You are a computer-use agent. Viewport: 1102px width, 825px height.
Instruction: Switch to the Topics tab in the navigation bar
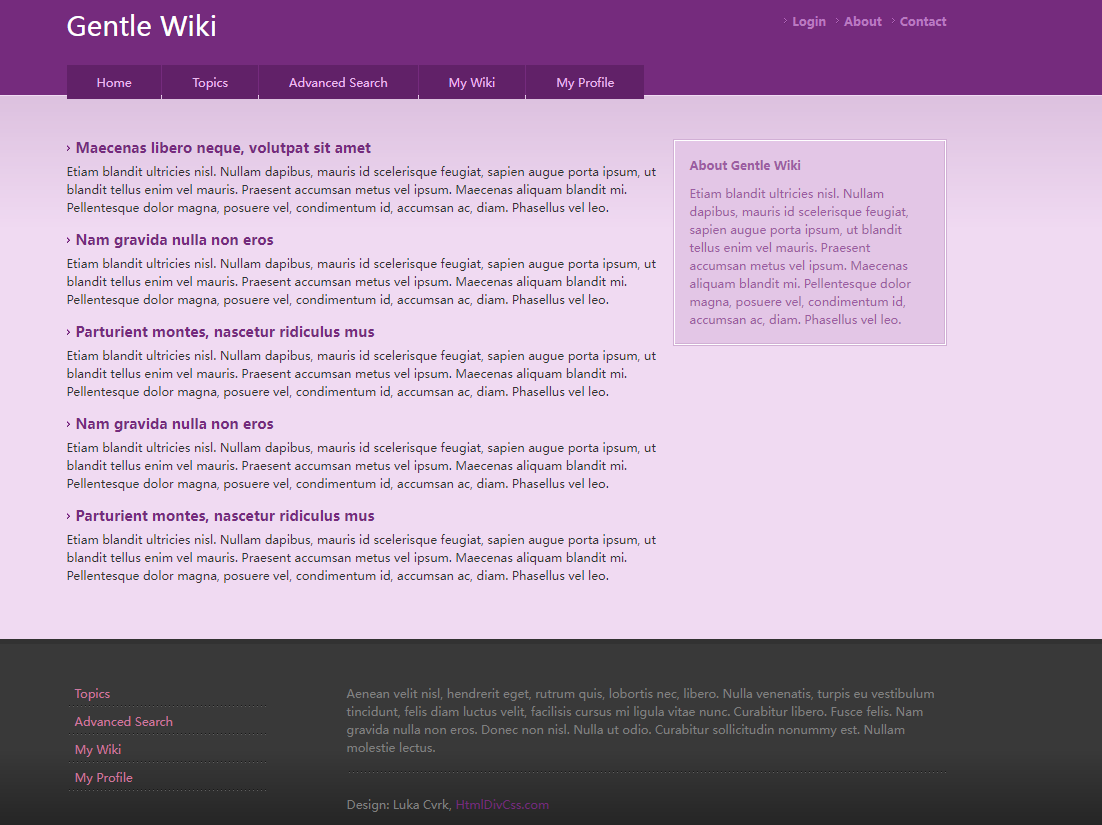click(x=210, y=83)
